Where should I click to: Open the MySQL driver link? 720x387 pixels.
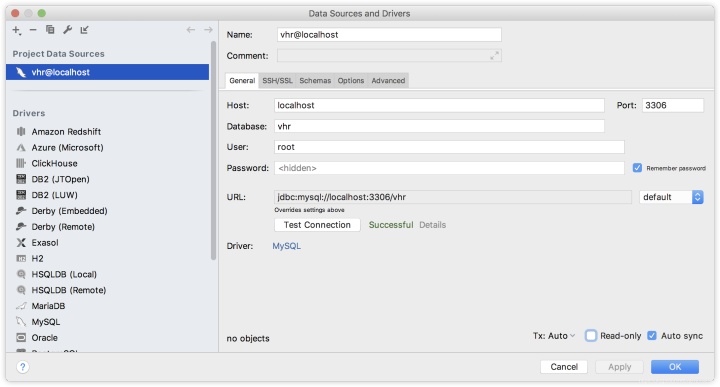(x=287, y=246)
